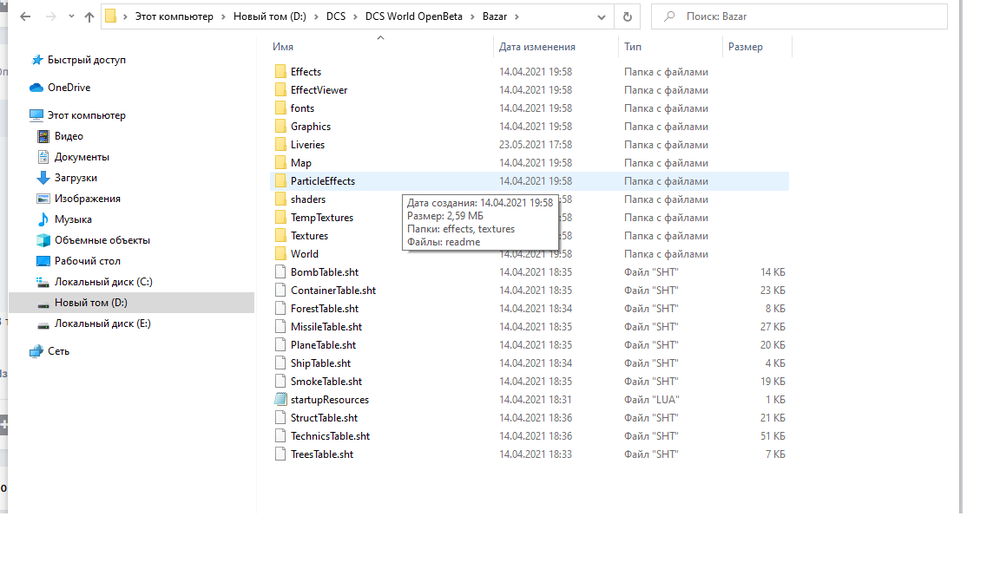Select ForestTable.sht file icon
Viewport: 1000px width, 562px height.
tap(281, 308)
